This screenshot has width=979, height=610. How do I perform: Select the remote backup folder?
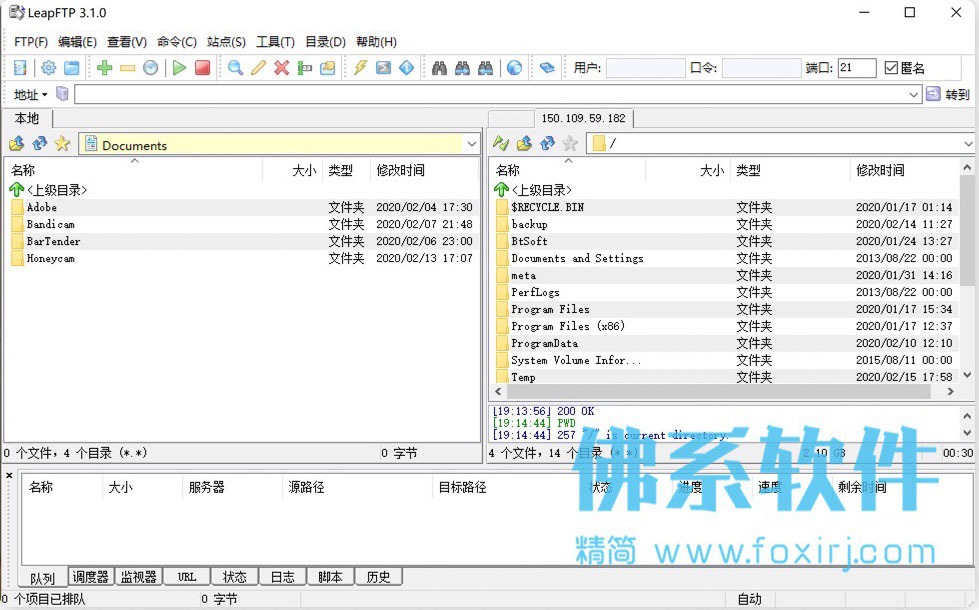(529, 224)
